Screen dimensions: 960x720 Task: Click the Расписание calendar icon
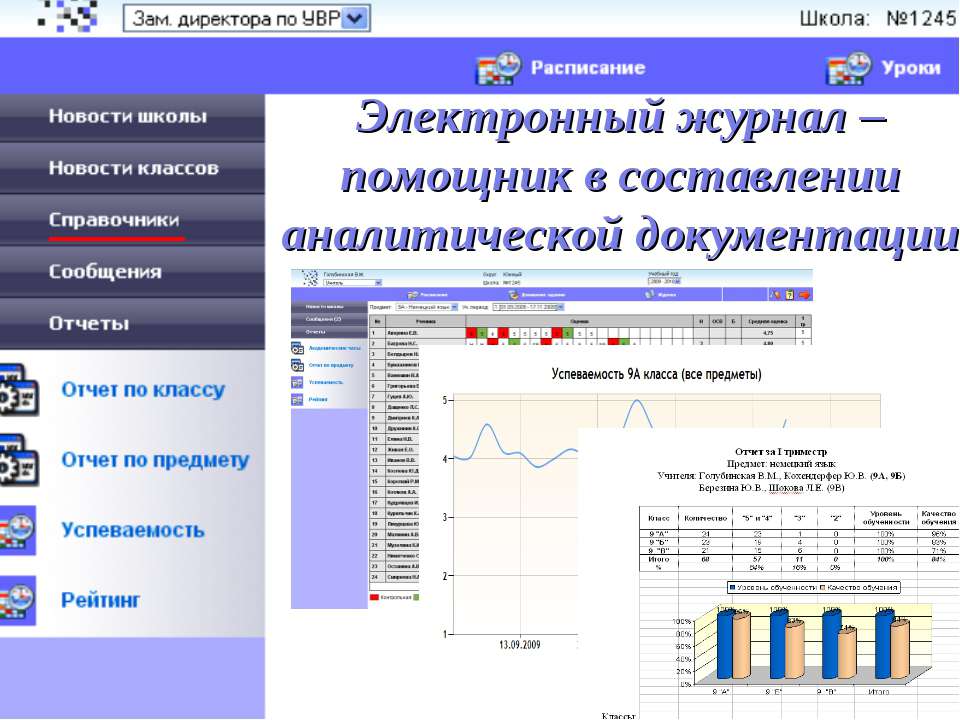tap(497, 68)
